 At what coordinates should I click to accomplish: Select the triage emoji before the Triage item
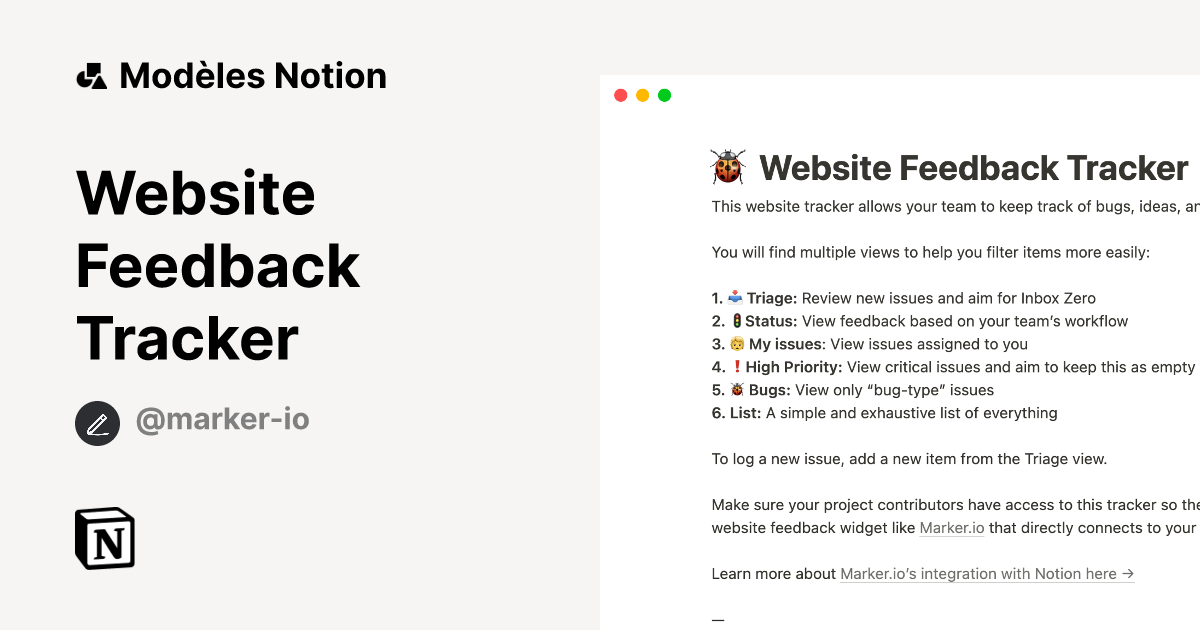735,297
